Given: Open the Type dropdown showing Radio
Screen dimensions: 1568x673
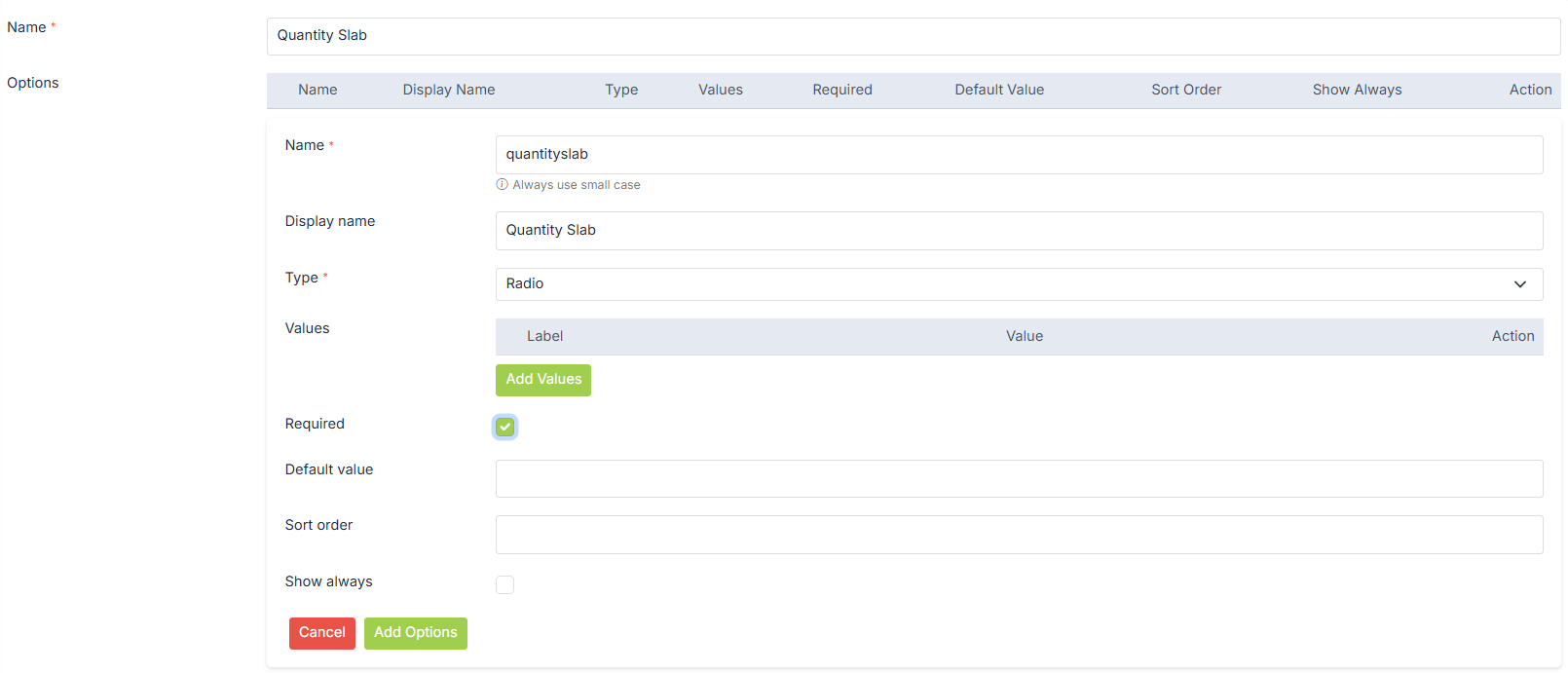Looking at the screenshot, I should pos(1018,284).
